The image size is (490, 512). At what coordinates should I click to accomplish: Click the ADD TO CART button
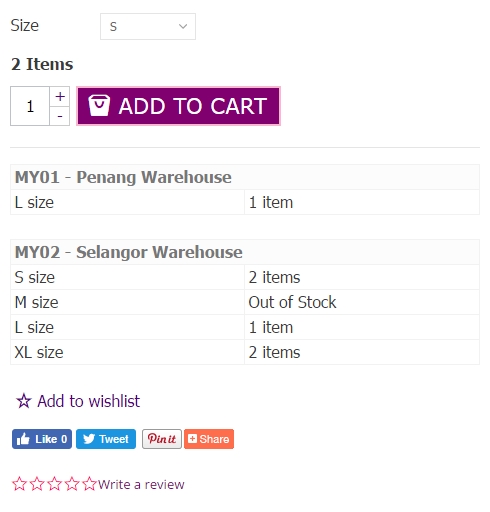[x=178, y=106]
